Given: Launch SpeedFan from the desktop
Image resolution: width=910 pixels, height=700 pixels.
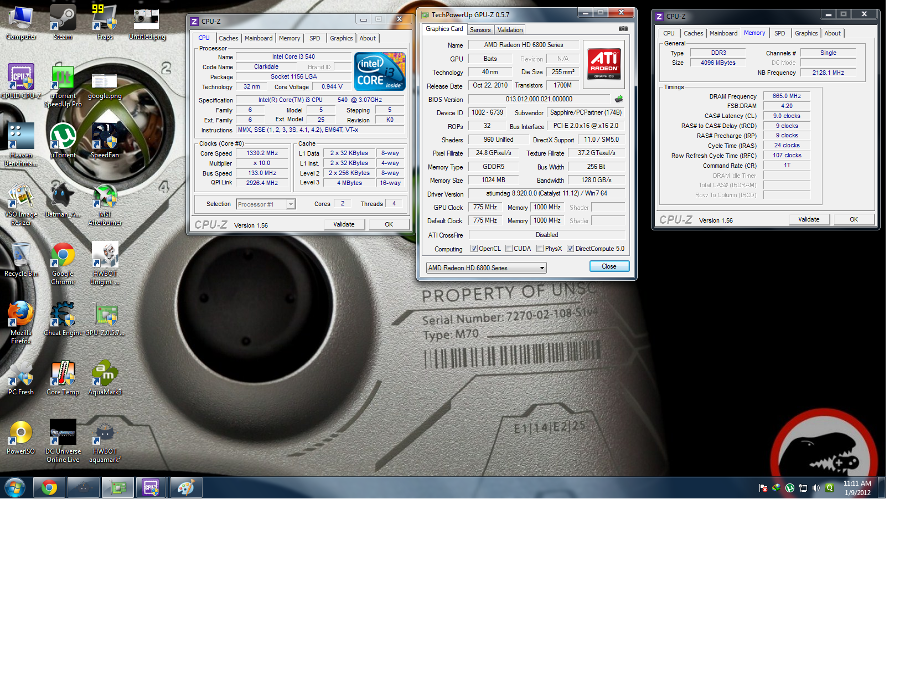Looking at the screenshot, I should pyautogui.click(x=104, y=141).
